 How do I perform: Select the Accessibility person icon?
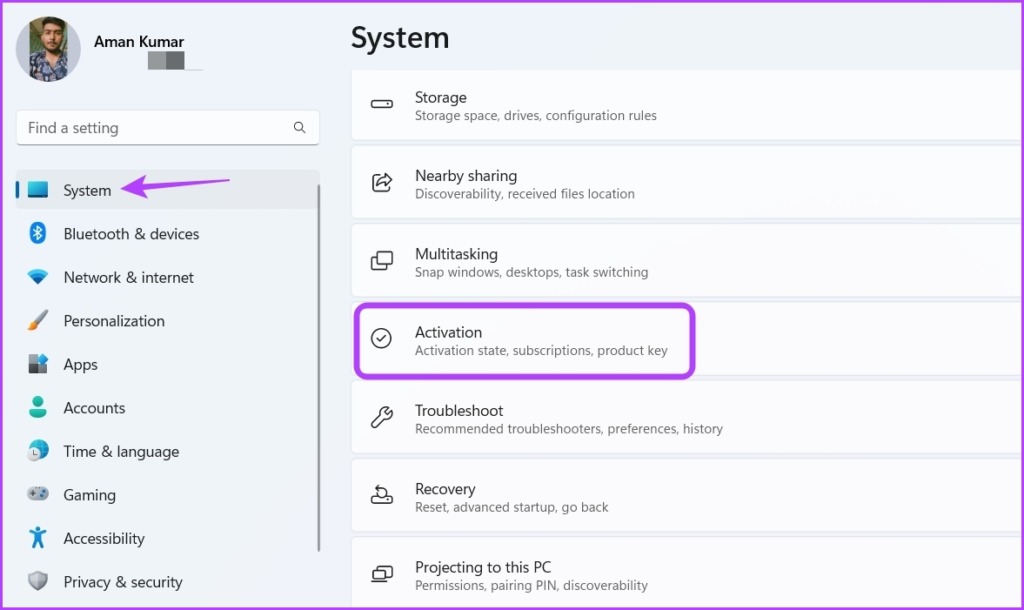[x=37, y=538]
